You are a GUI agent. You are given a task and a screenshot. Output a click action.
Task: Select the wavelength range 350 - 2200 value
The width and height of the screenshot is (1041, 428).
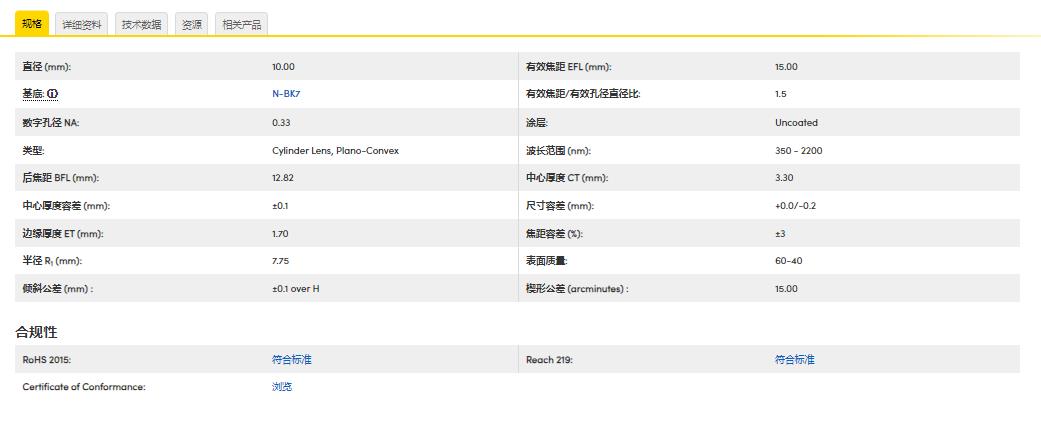[798, 151]
